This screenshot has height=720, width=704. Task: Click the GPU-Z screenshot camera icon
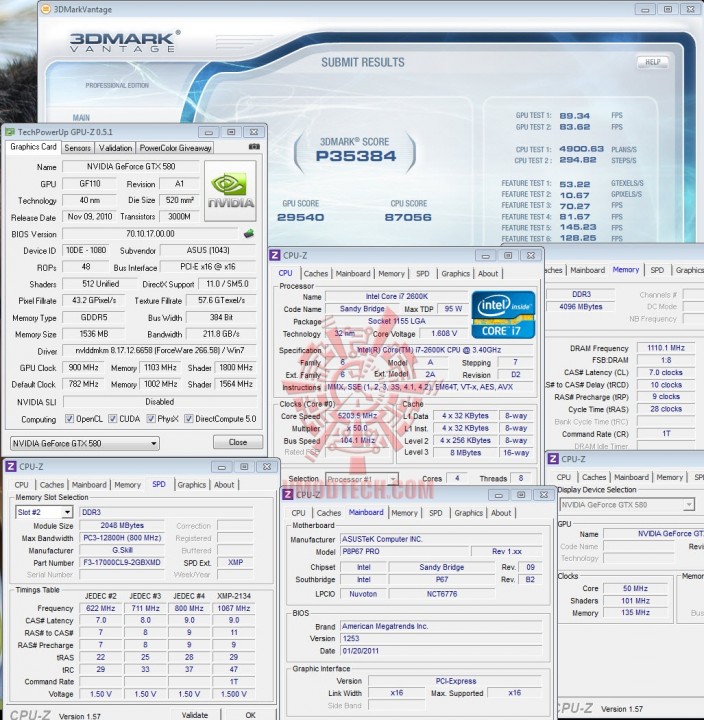coord(254,147)
